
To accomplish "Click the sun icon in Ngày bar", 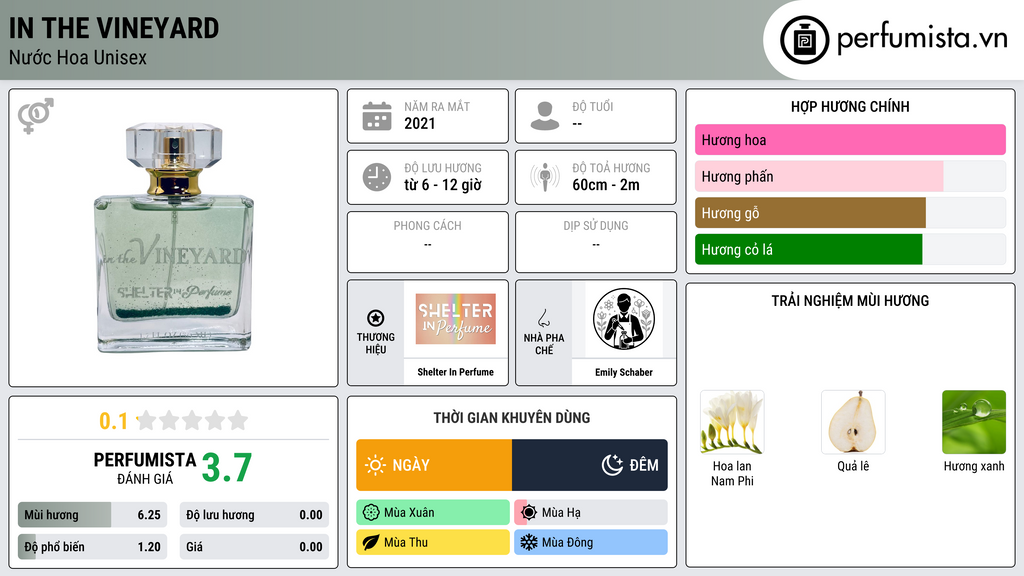I will pyautogui.click(x=375, y=465).
